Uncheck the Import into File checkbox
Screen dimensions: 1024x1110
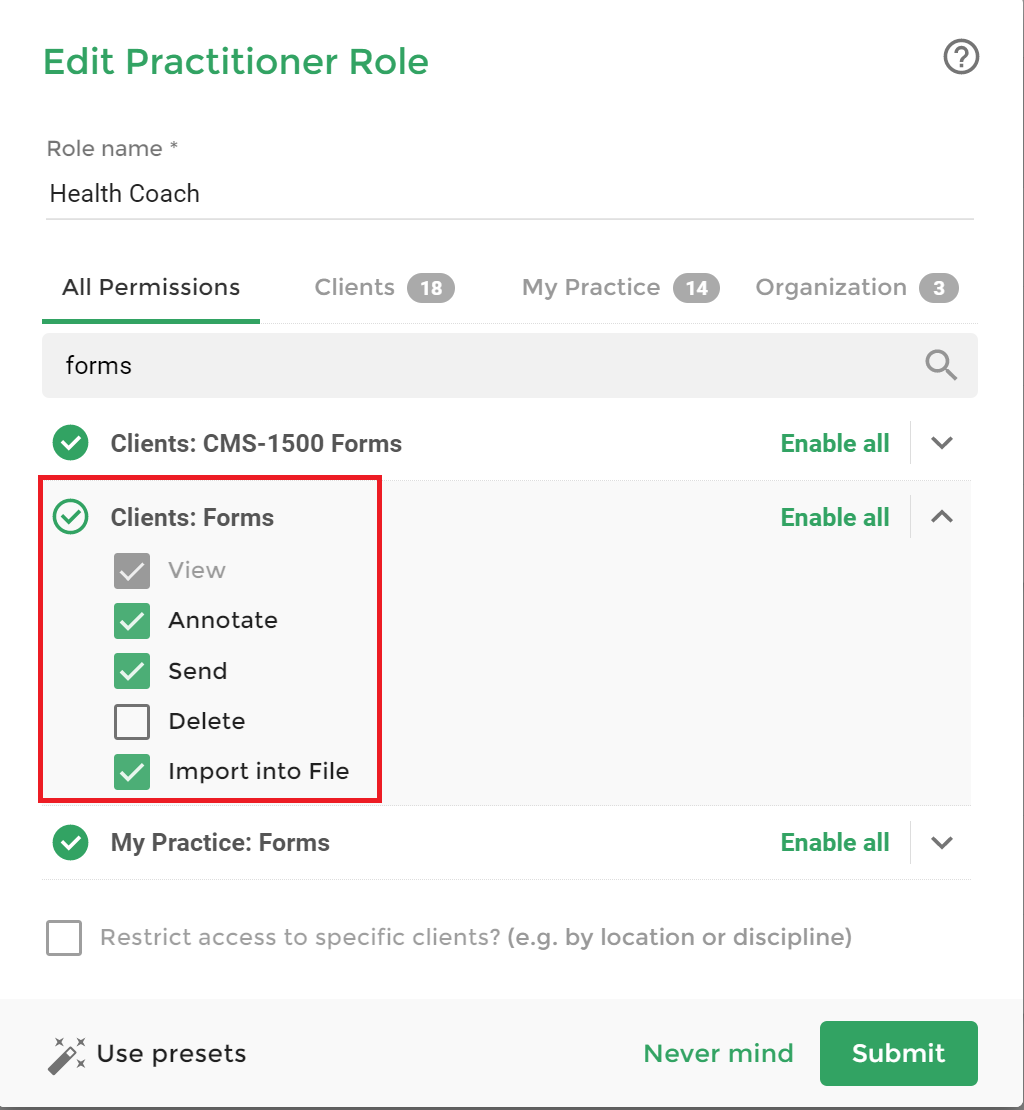click(132, 772)
